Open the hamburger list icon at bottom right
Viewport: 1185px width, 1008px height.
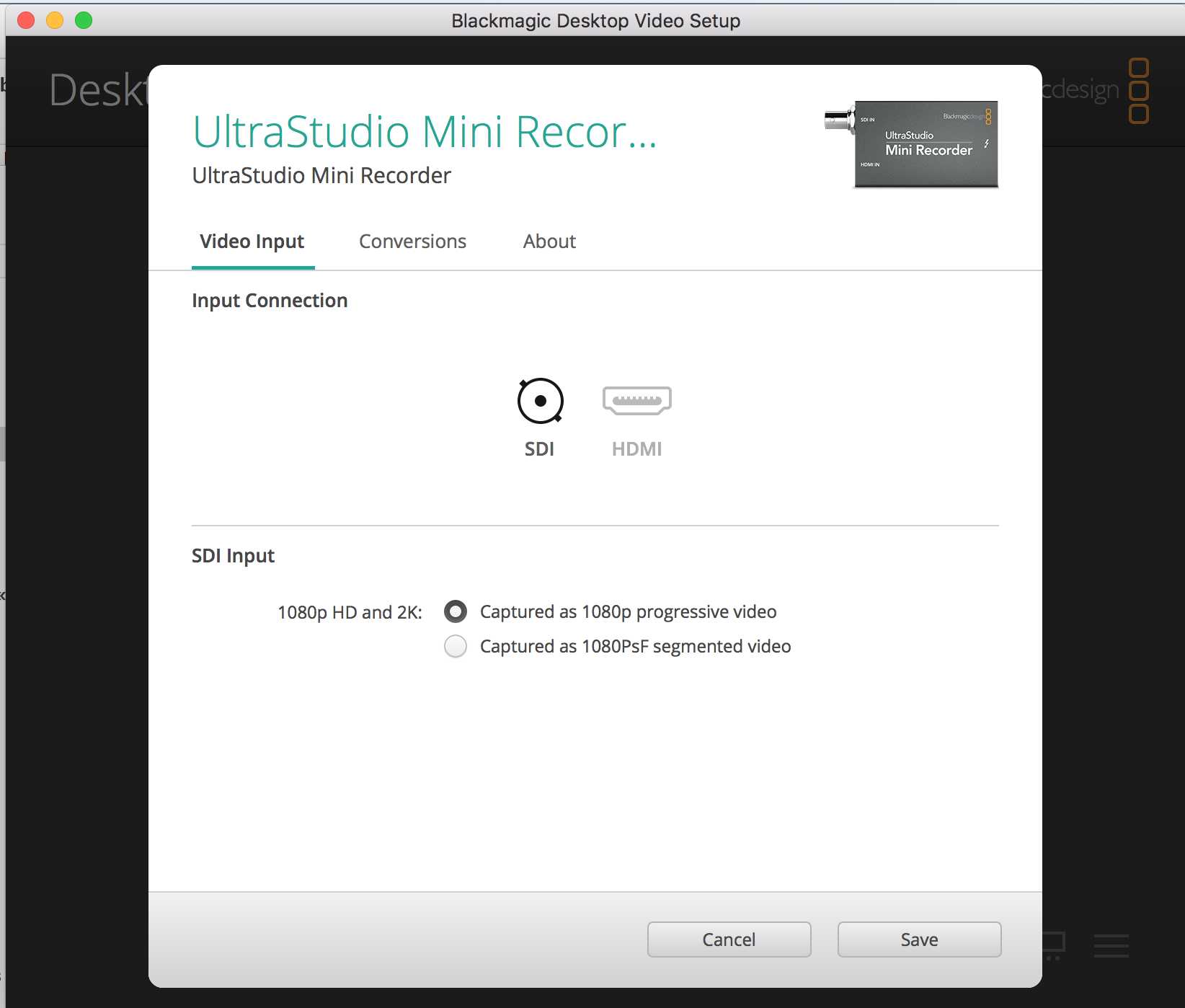click(1111, 945)
